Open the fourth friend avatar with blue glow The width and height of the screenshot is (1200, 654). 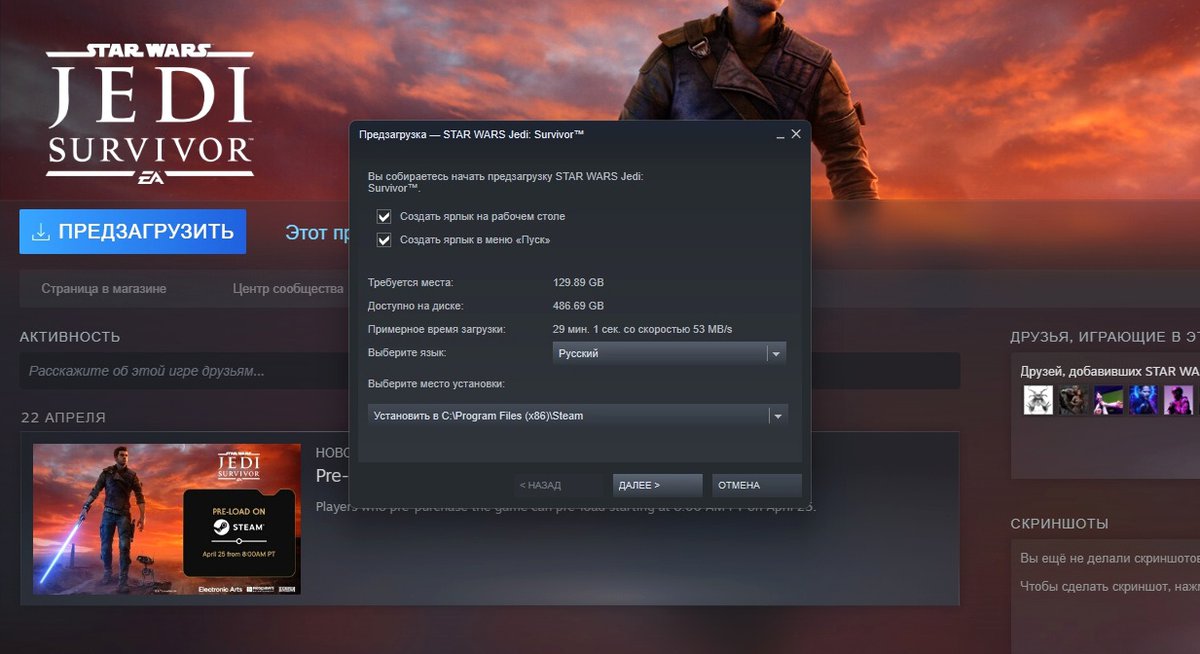pos(1143,400)
